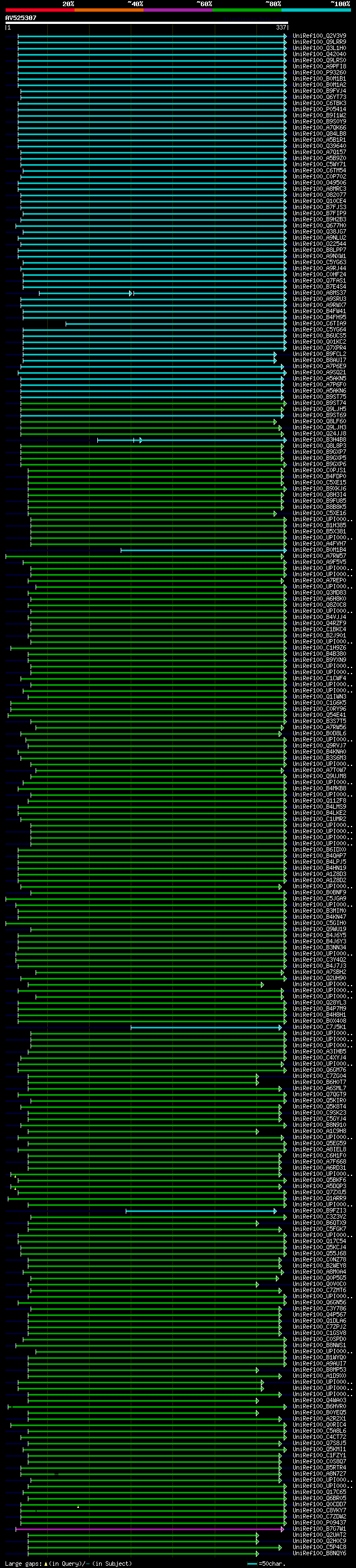Select label UniRef100_Q5KCJ4

pos(319,1248)
